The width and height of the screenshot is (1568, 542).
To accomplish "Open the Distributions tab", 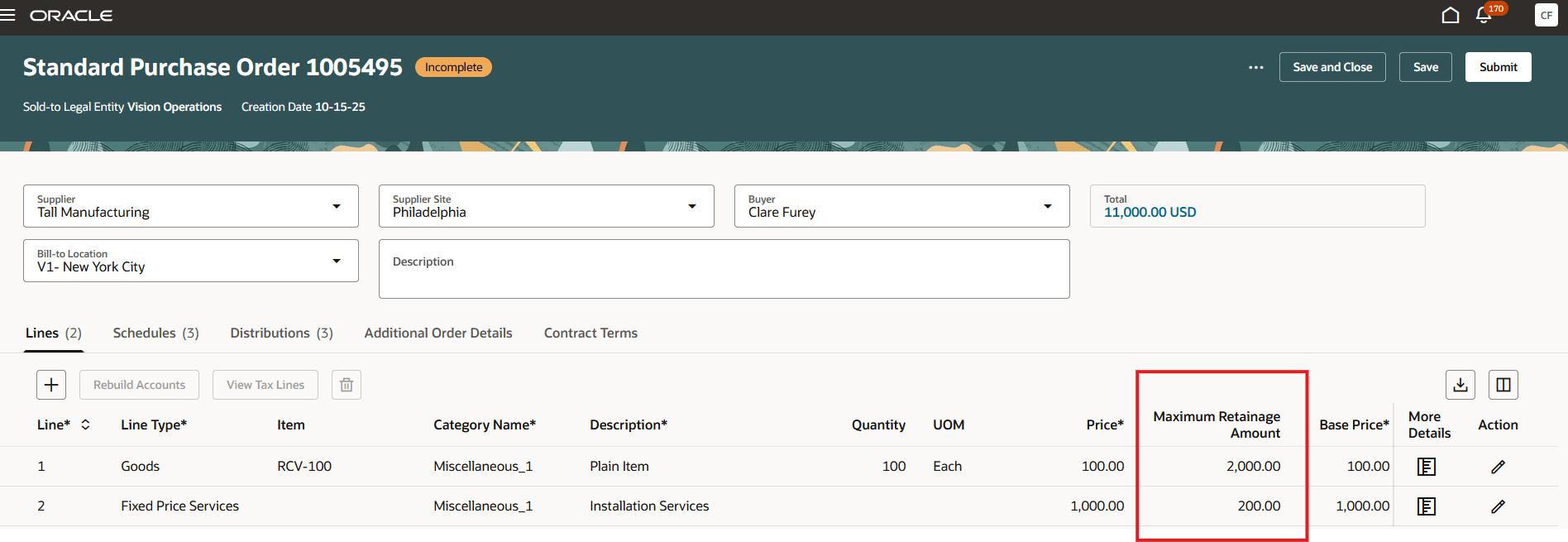I will tap(281, 333).
